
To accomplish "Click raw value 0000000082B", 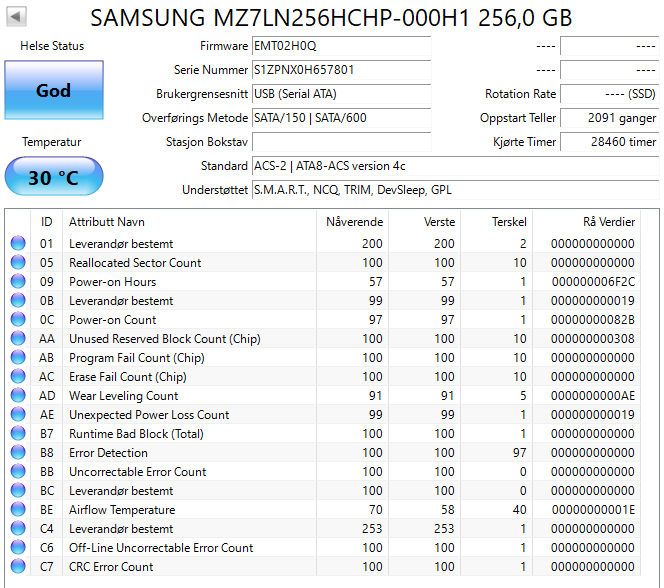I will point(593,320).
